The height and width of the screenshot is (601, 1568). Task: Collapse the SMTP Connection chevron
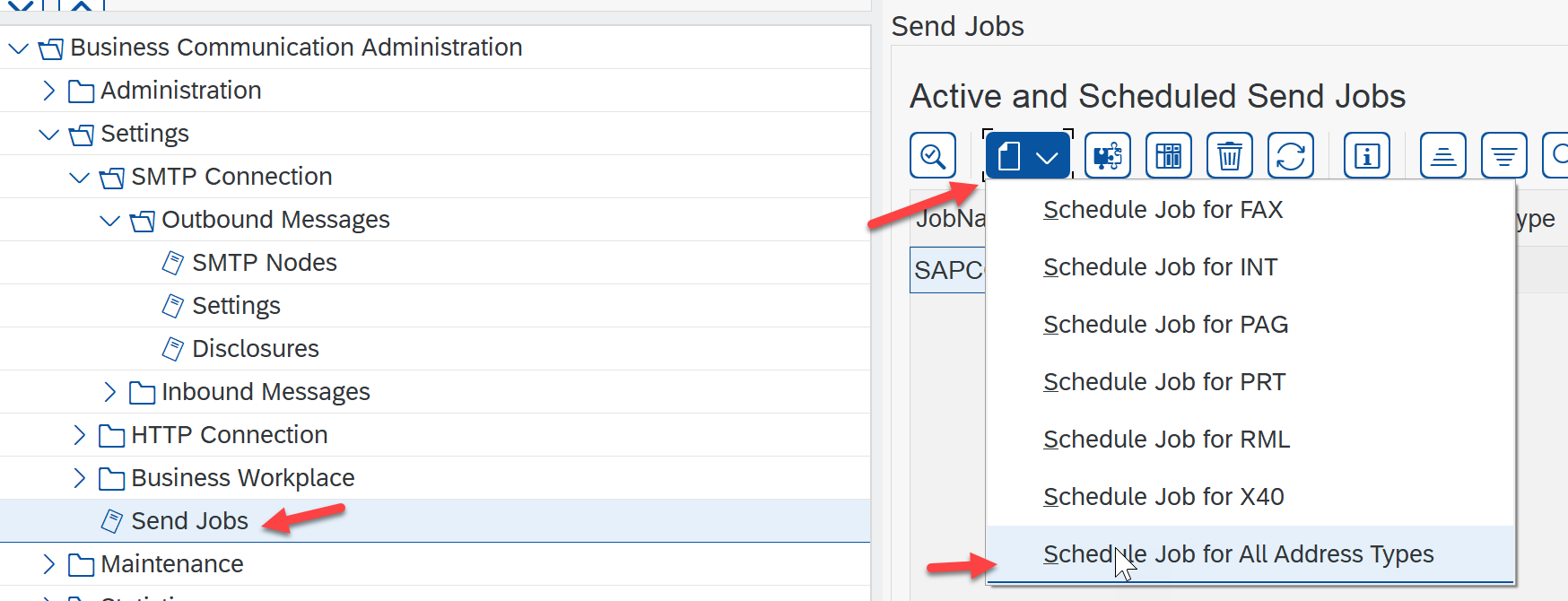(x=79, y=177)
